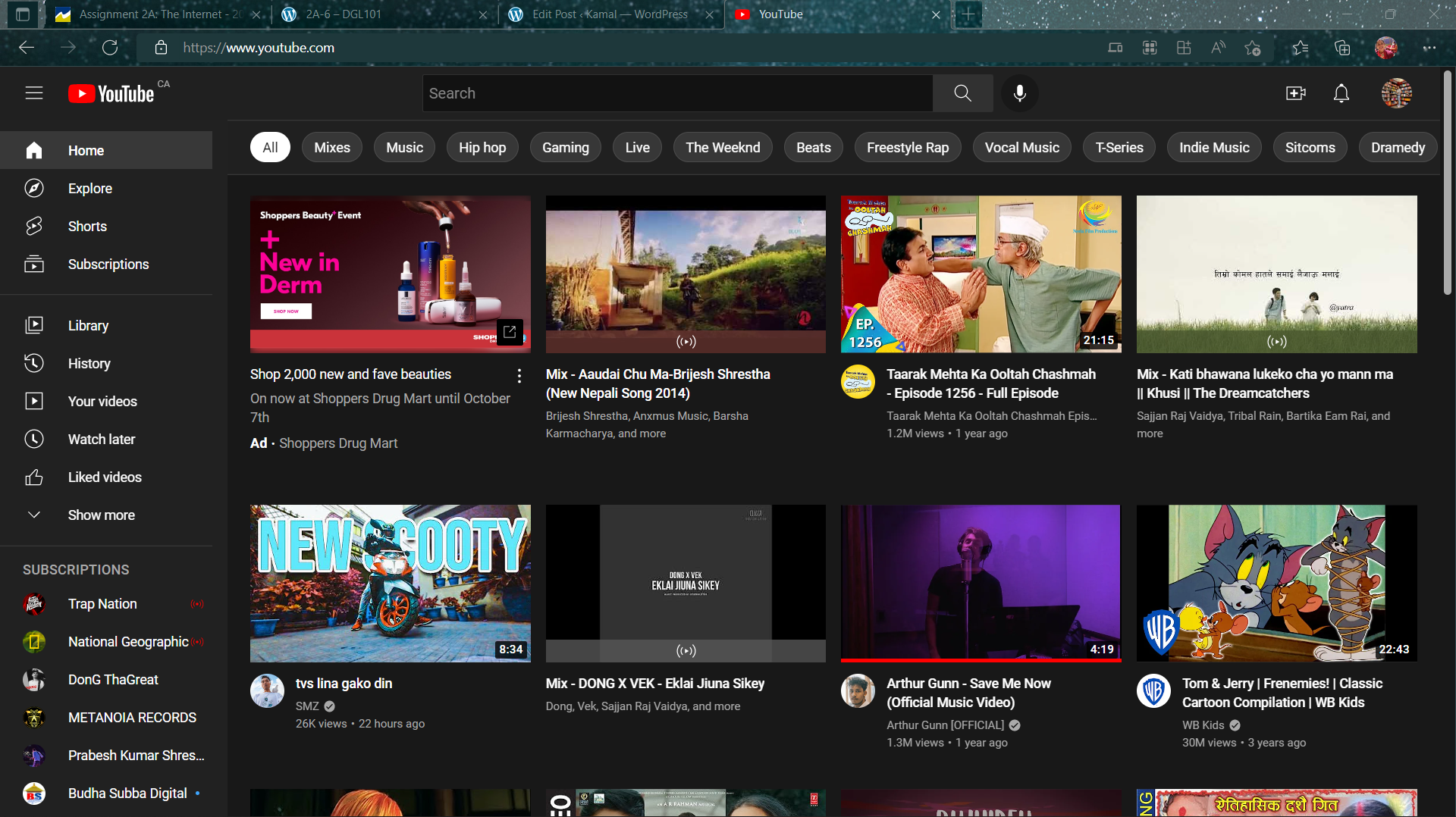The height and width of the screenshot is (817, 1456).
Task: Open YouTube account avatar menu
Action: coord(1397,93)
